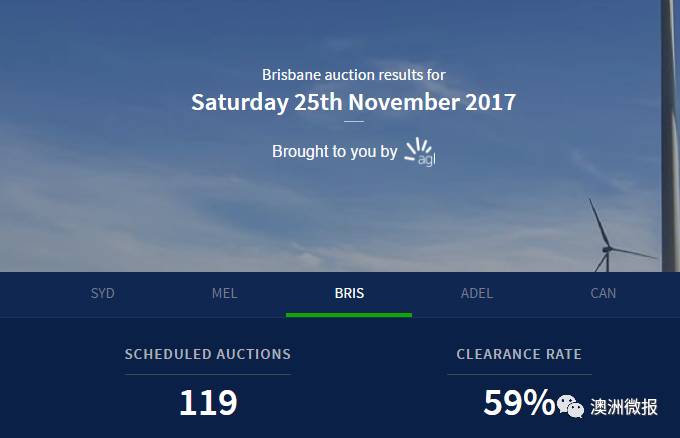This screenshot has height=438, width=680.
Task: Select the active BRIS tab
Action: point(349,294)
